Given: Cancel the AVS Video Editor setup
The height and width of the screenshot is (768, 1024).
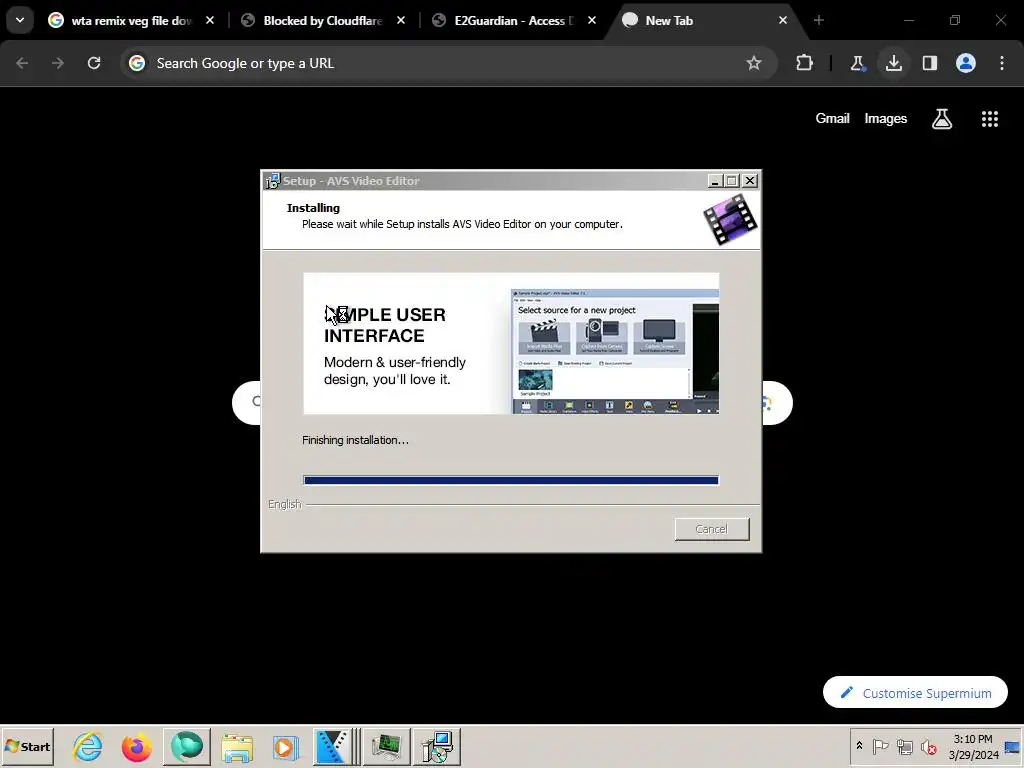Looking at the screenshot, I should 712,529.
